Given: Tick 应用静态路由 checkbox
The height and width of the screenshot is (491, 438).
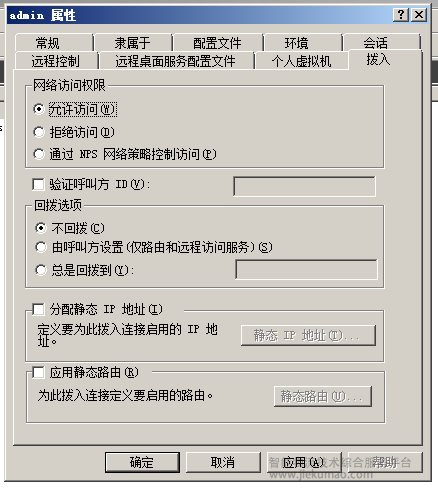Looking at the screenshot, I should pyautogui.click(x=38, y=372).
